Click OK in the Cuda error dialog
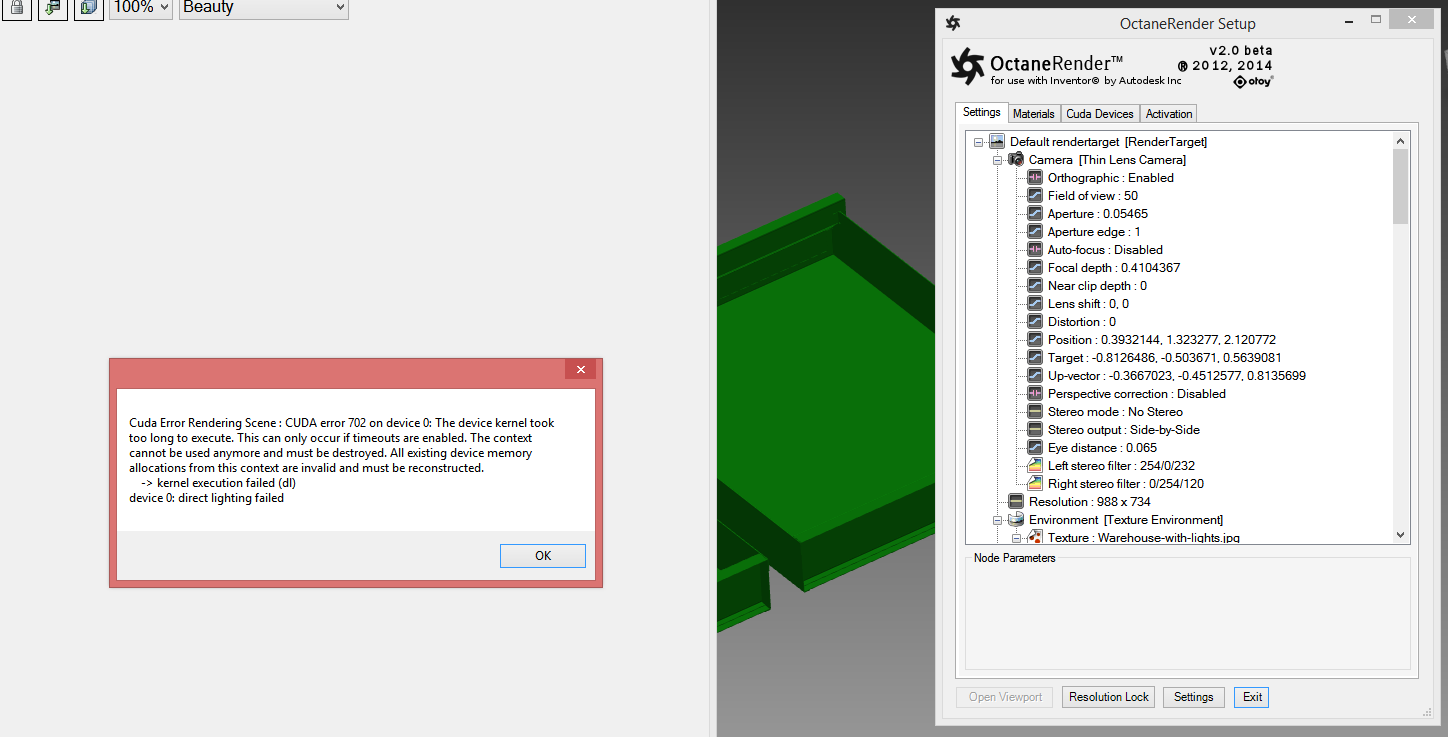The image size is (1448, 737). [x=543, y=556]
